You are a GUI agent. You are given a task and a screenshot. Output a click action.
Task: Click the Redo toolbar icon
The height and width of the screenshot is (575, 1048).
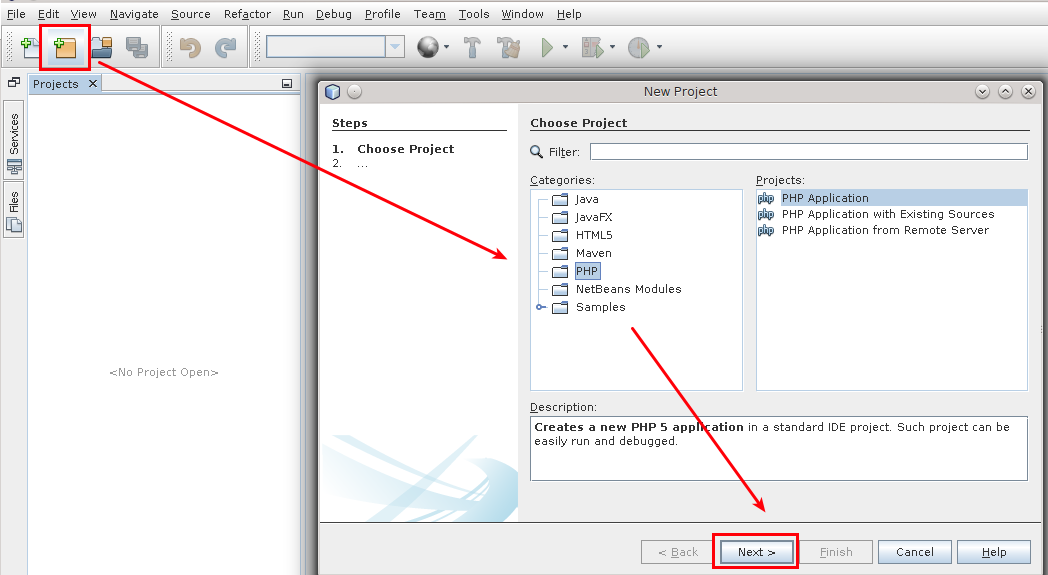click(225, 47)
